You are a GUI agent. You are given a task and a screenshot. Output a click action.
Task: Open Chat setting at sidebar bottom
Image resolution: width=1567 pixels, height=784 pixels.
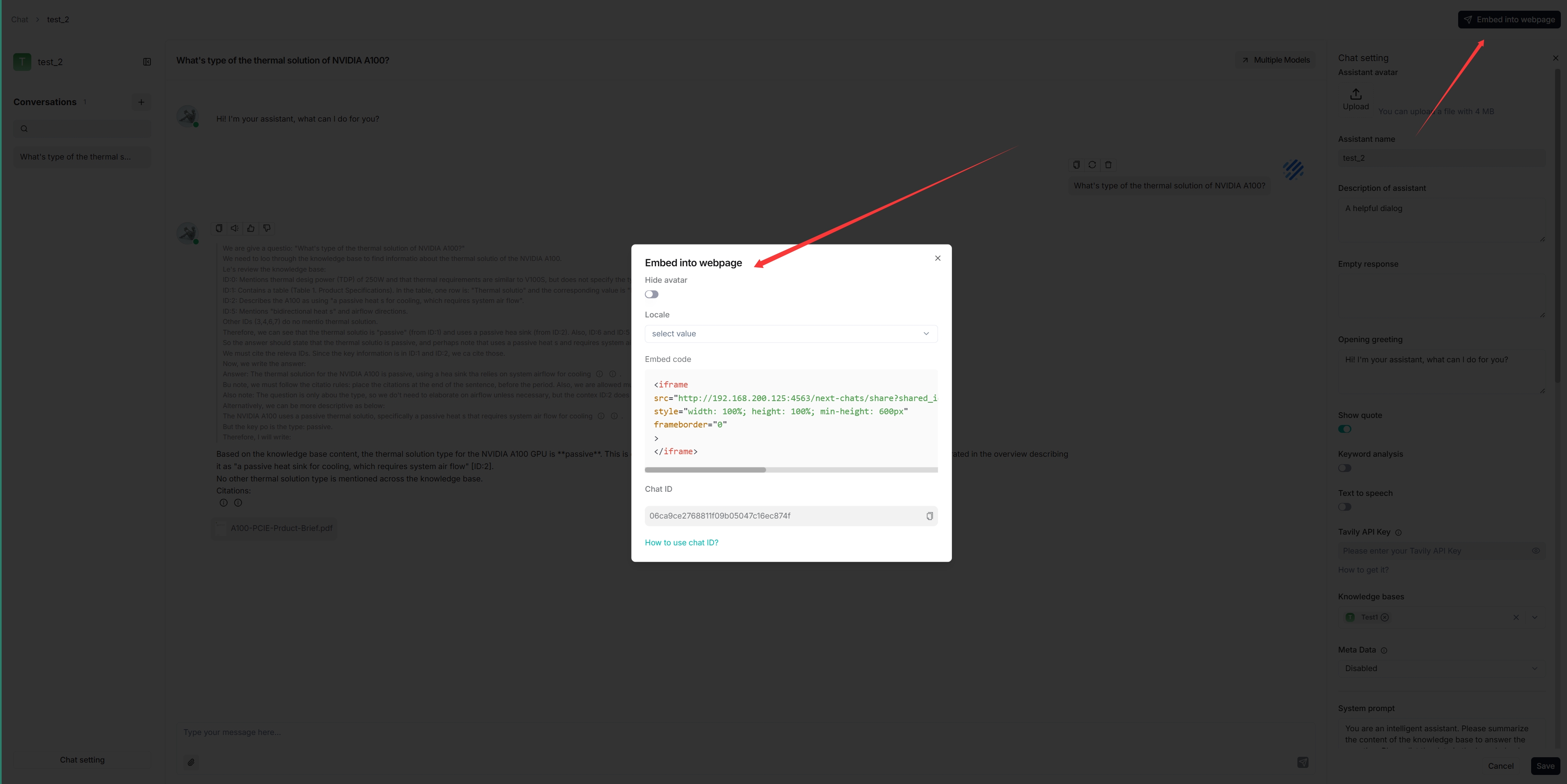82,760
